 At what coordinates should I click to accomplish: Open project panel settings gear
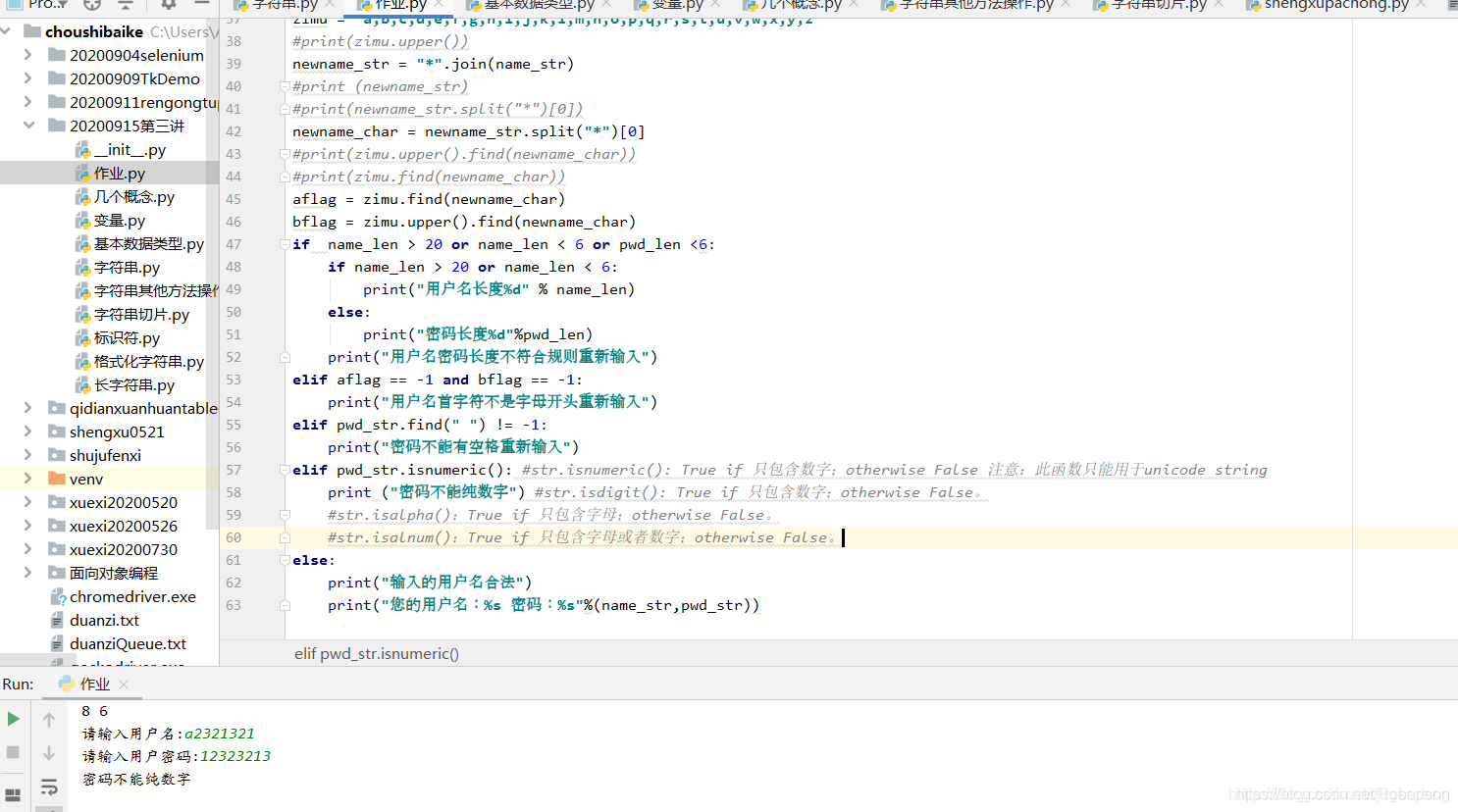coord(169,4)
